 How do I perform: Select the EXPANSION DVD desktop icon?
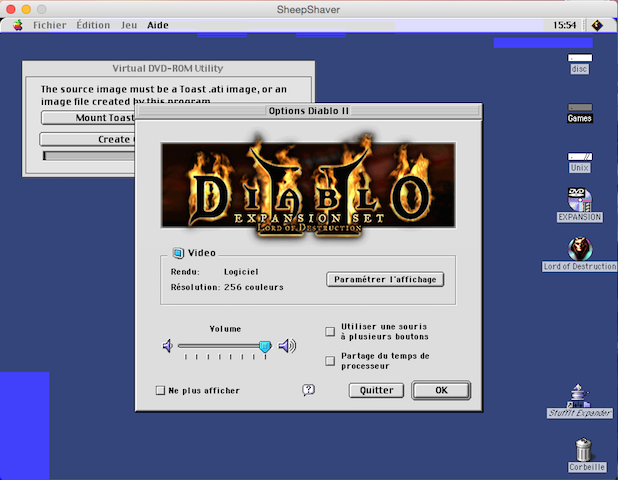[579, 205]
